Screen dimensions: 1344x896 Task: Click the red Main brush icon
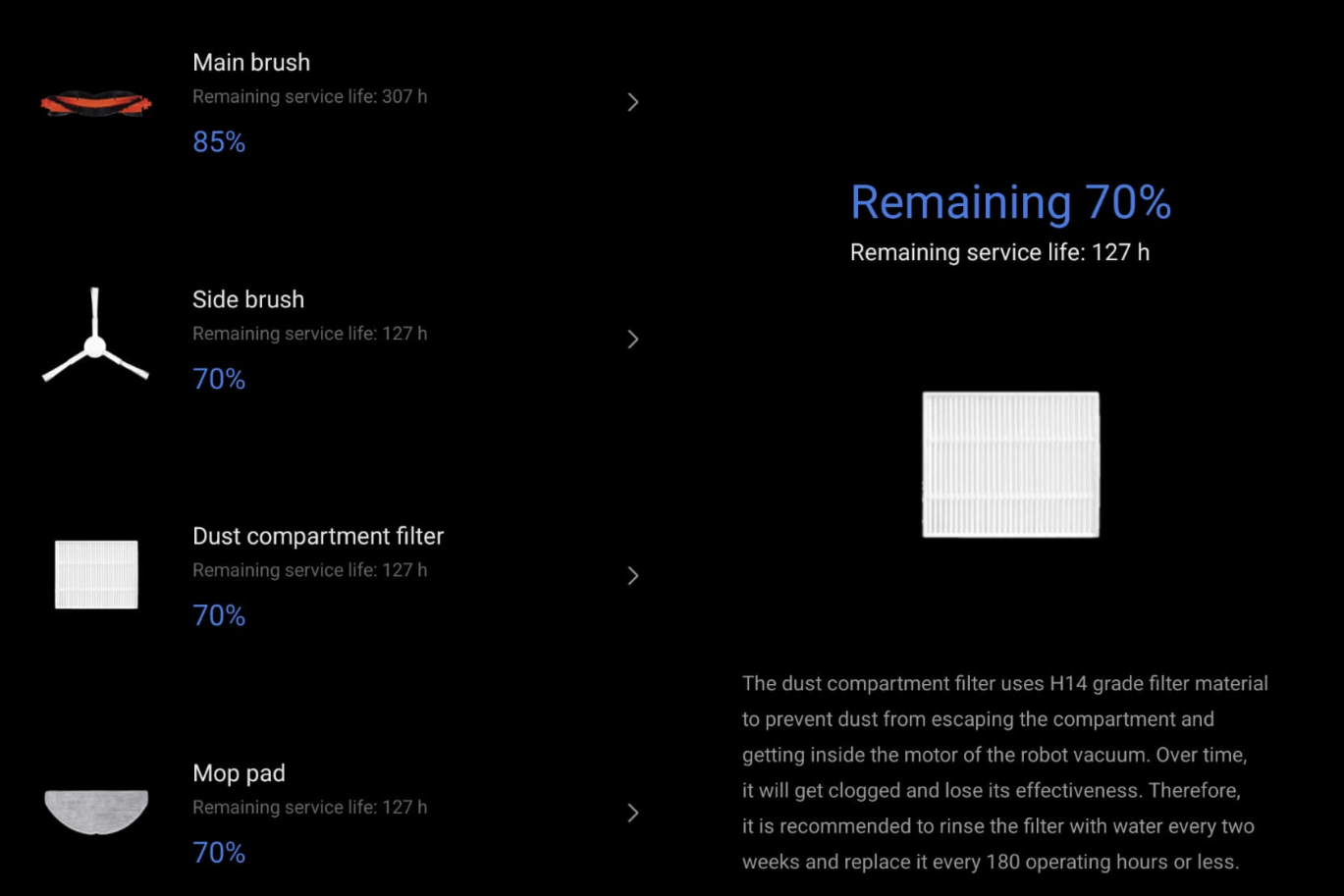(96, 102)
